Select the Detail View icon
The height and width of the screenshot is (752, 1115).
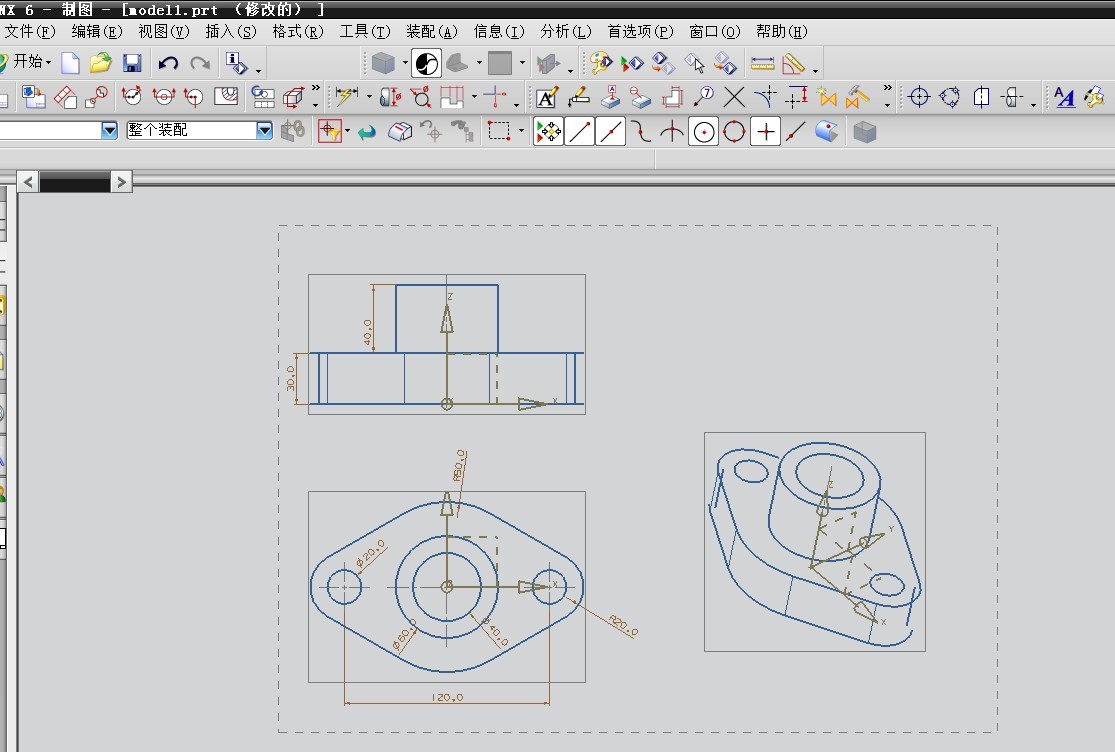(x=96, y=97)
